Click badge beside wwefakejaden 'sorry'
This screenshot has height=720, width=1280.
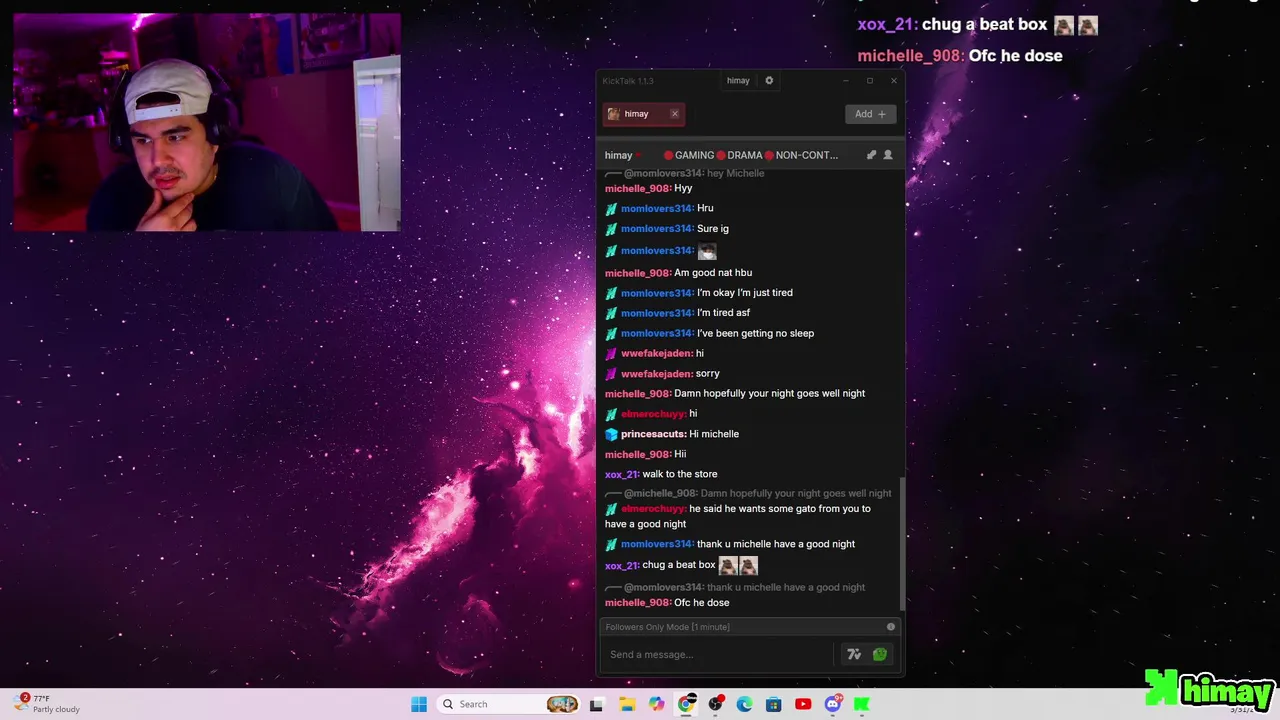611,373
